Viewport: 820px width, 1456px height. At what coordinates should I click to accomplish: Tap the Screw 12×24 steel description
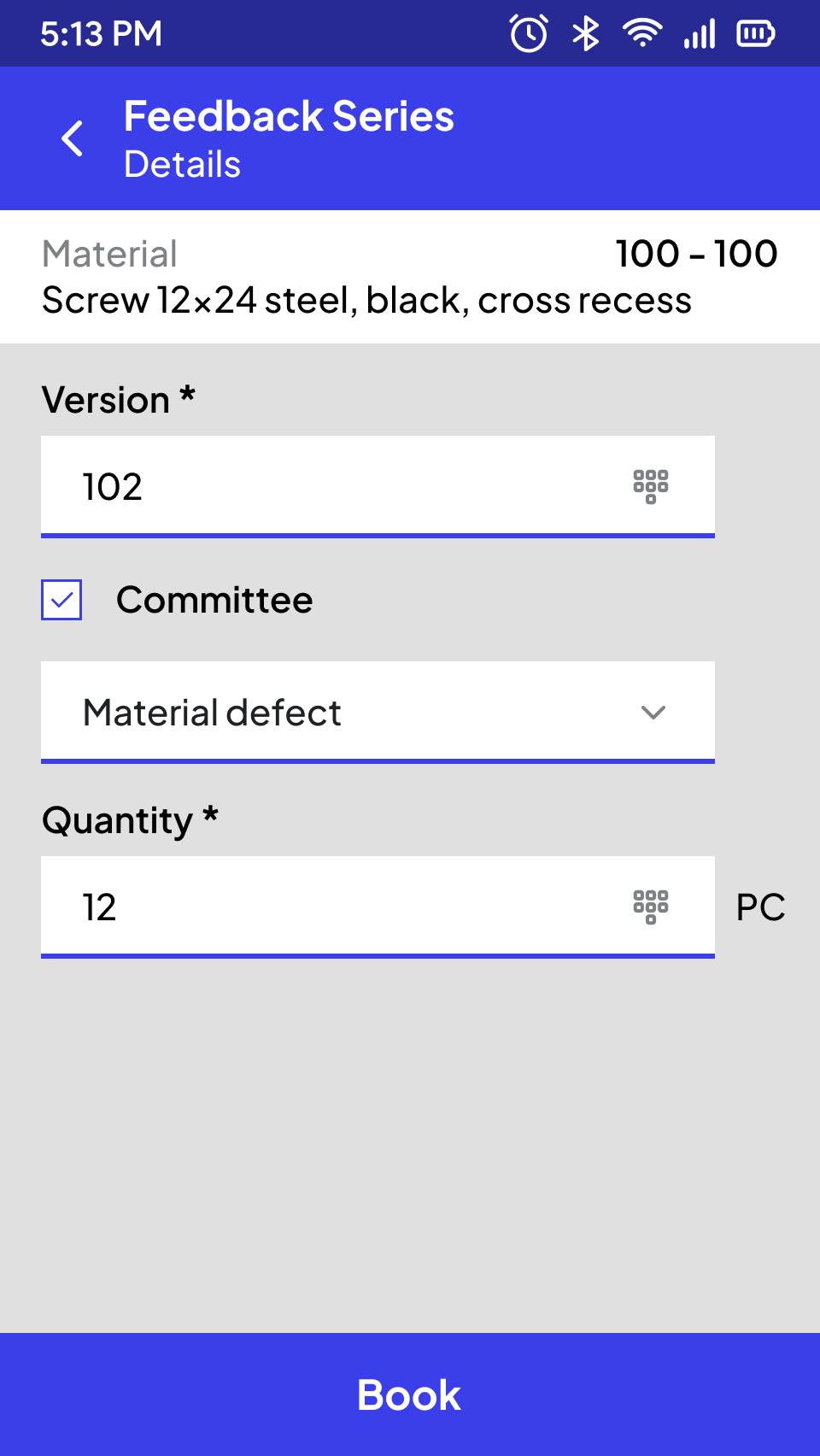[x=366, y=301]
